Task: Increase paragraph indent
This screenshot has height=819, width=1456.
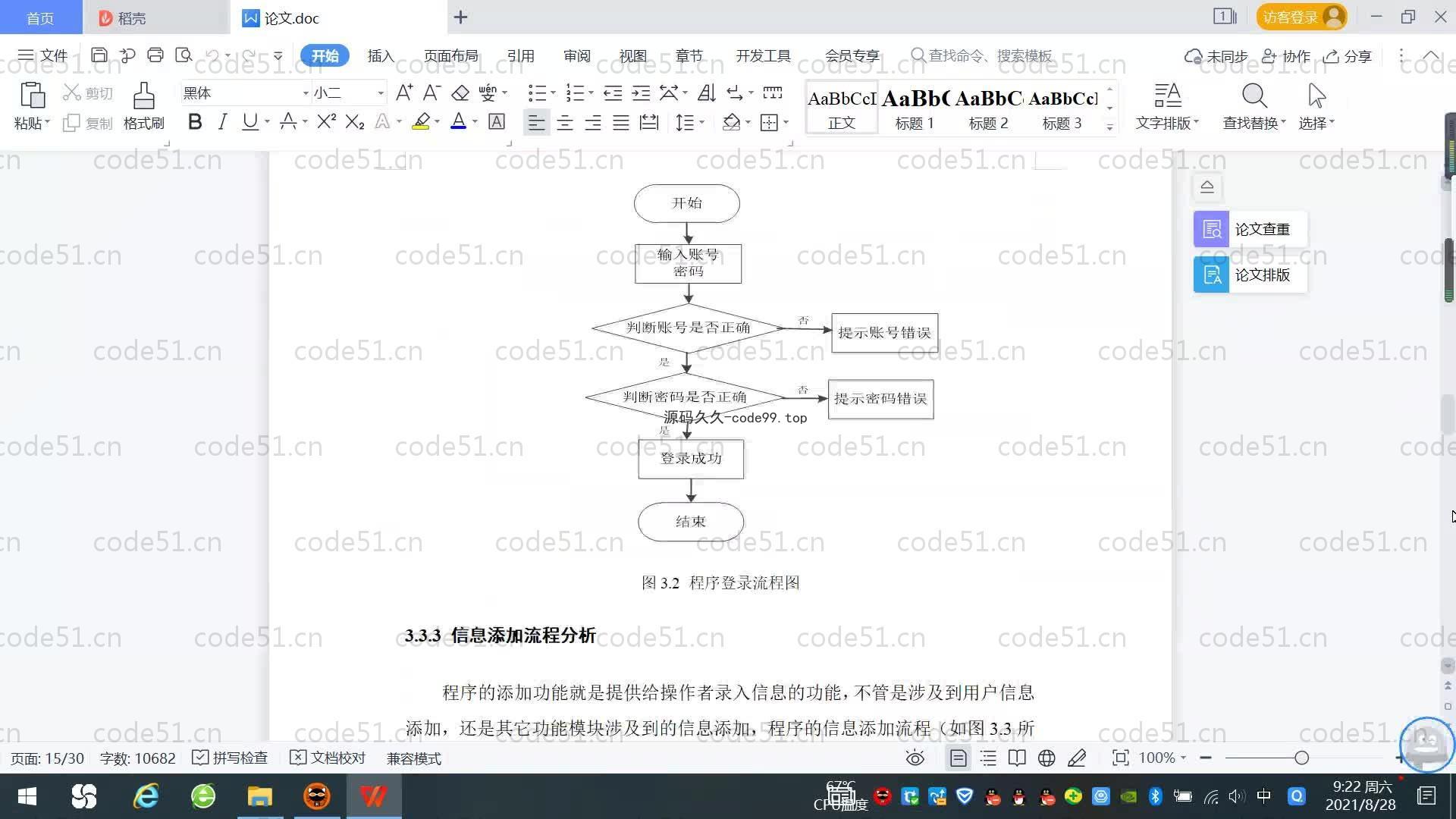Action: 641,93
